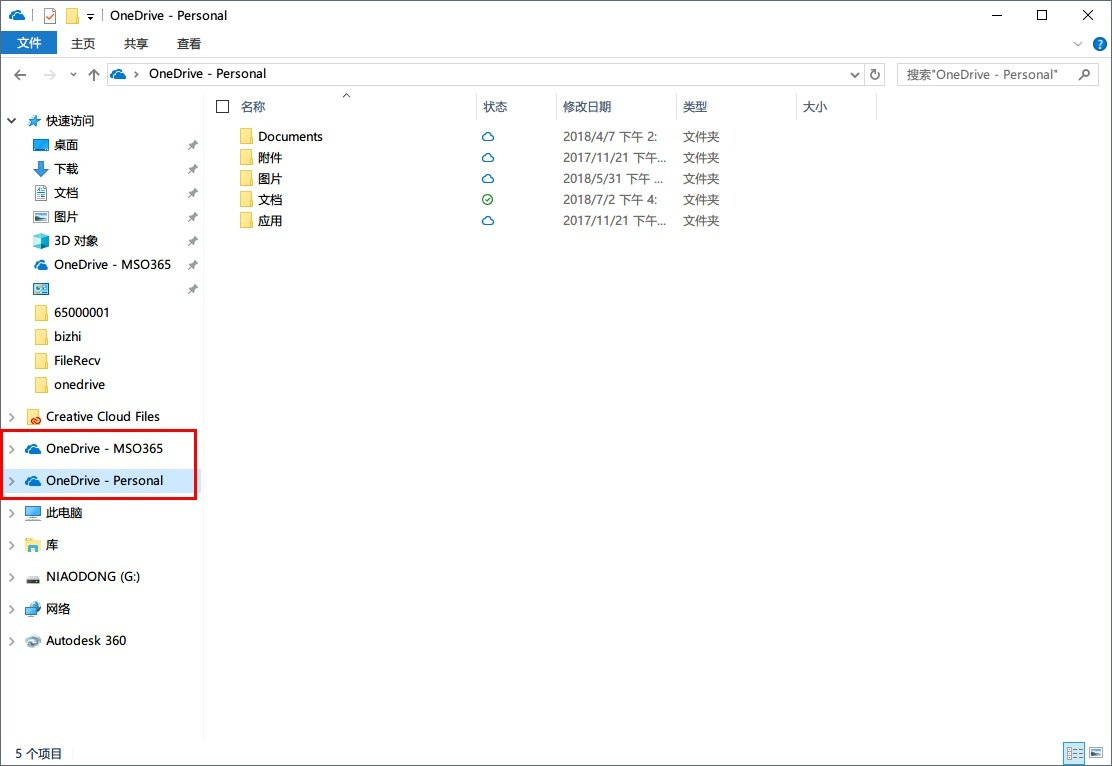The image size is (1112, 766).
Task: Select the 附件 folder
Action: tap(269, 157)
